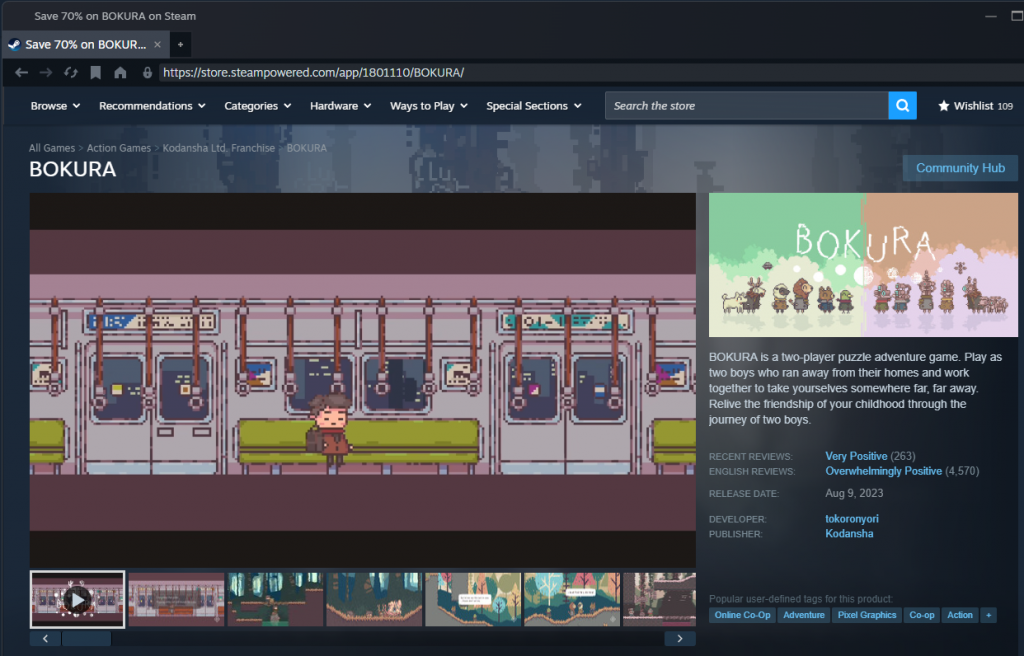Select the green-toned forest dialogue thumbnail
1024x656 pixels.
(x=572, y=599)
